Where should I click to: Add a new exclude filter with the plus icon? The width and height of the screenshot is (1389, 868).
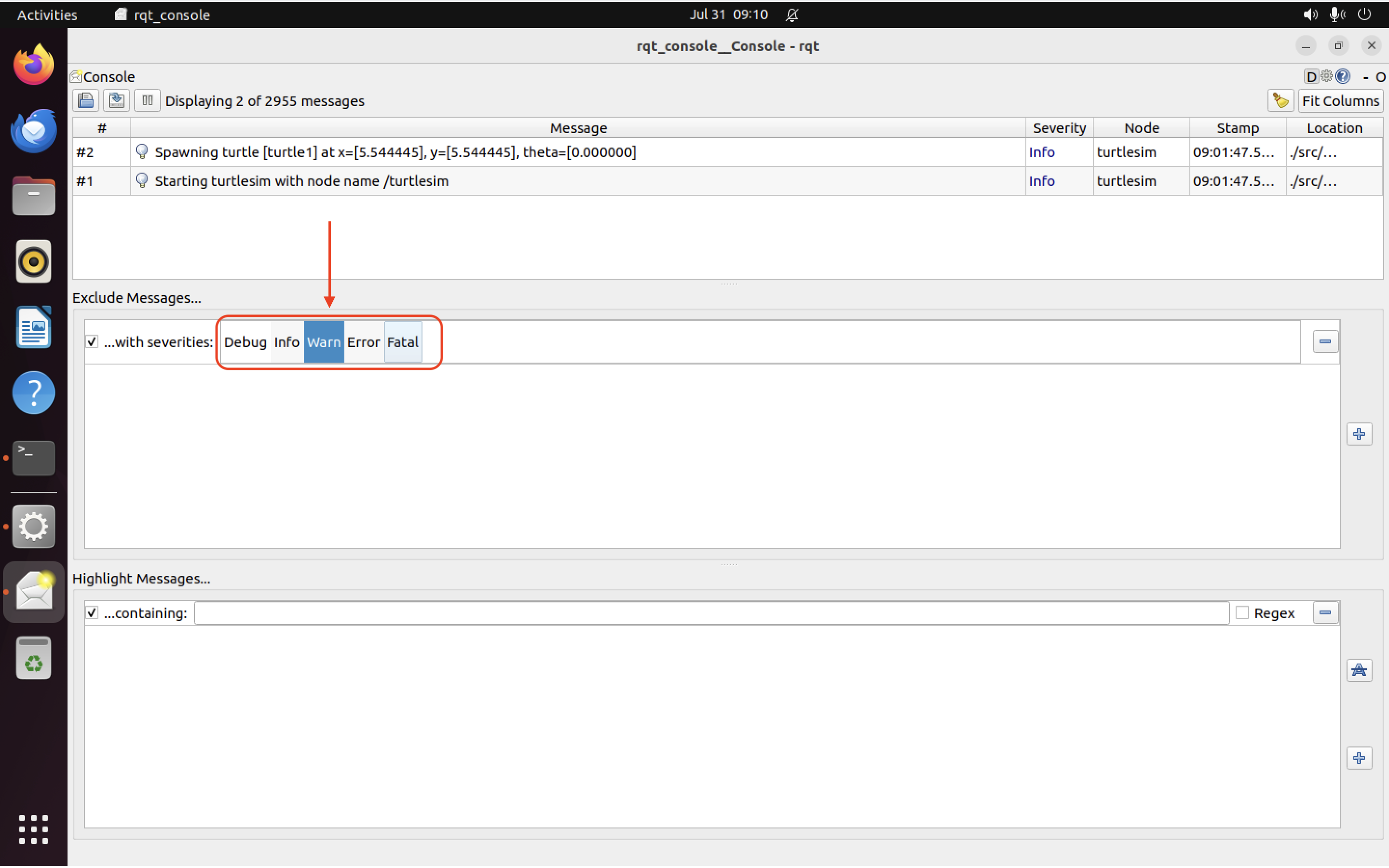click(x=1360, y=434)
